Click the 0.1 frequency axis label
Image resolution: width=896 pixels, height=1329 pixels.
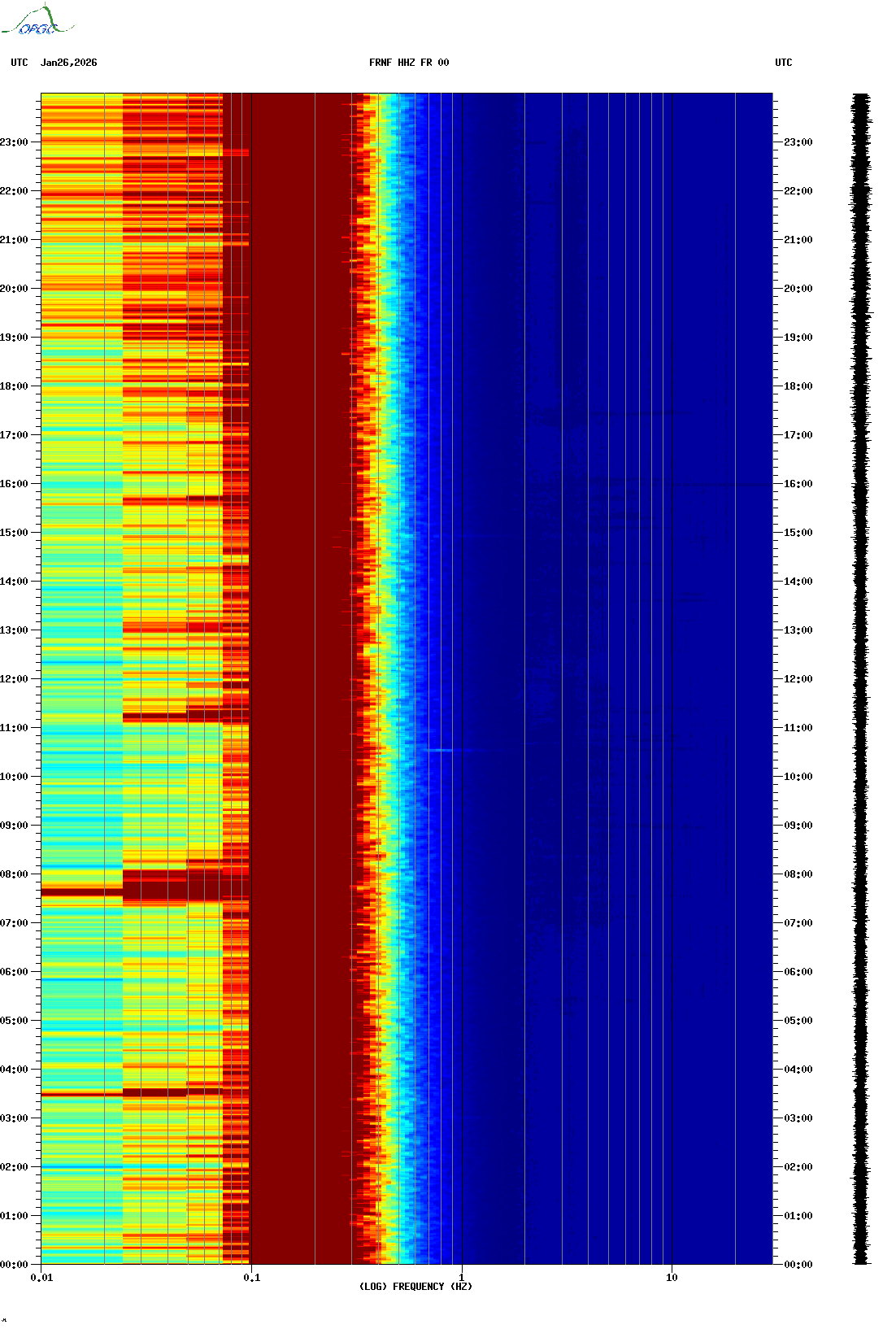[251, 1278]
